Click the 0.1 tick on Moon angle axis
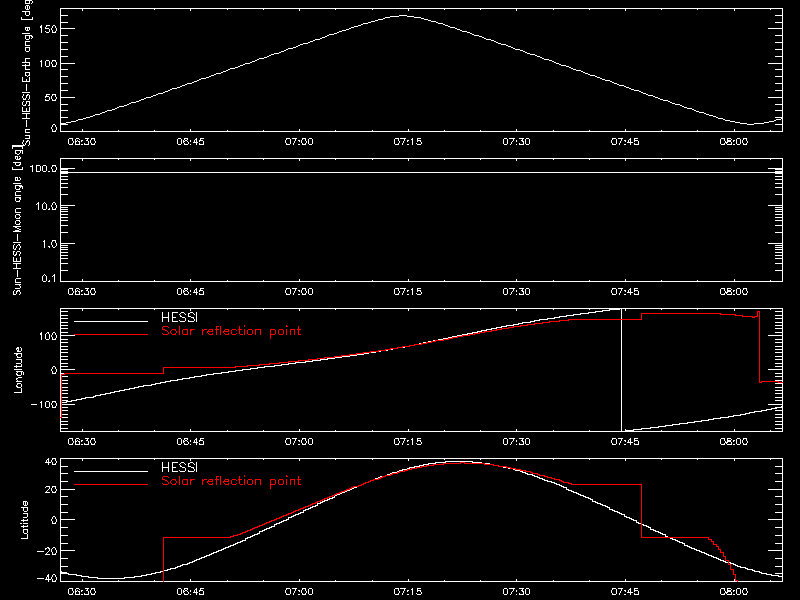The height and width of the screenshot is (600, 800). pyautogui.click(x=50, y=278)
